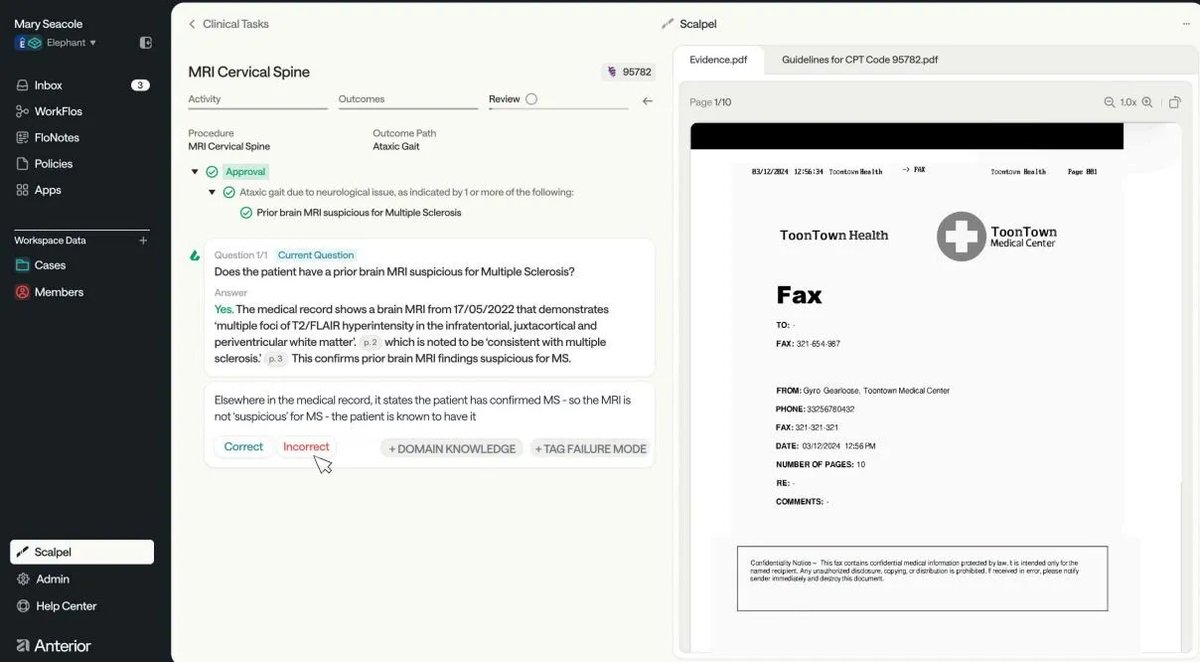Open the Inbox from the sidebar
Image resolution: width=1200 pixels, height=662 pixels.
[x=48, y=85]
